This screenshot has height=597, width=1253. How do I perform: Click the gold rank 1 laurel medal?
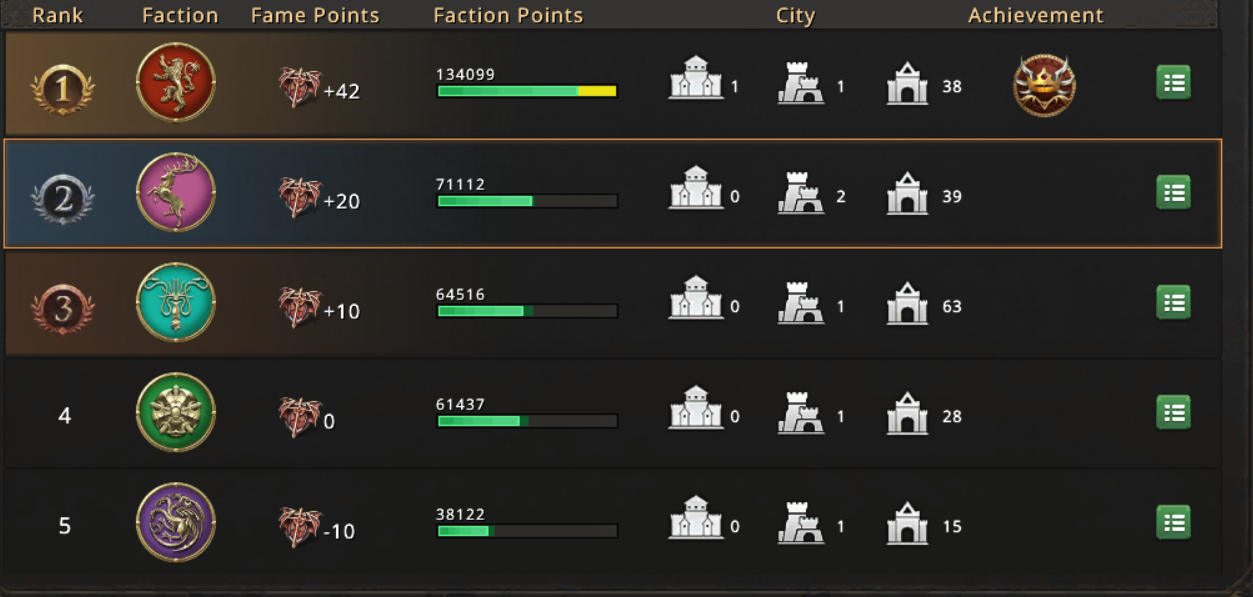pyautogui.click(x=63, y=90)
